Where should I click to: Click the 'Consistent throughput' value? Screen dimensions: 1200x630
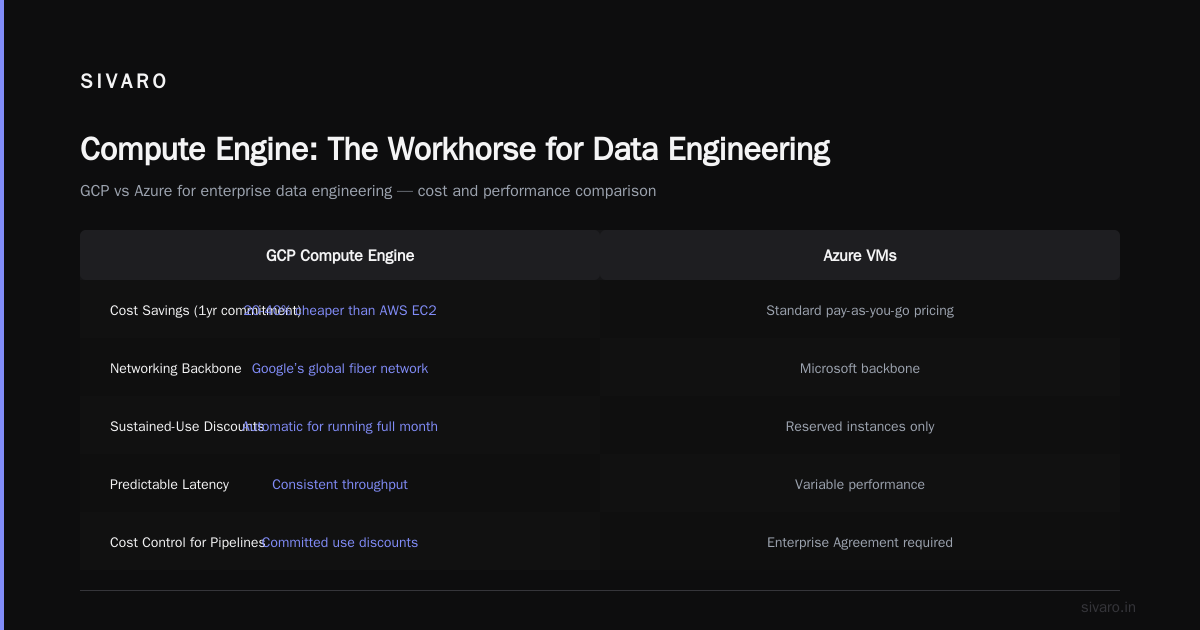tap(340, 484)
